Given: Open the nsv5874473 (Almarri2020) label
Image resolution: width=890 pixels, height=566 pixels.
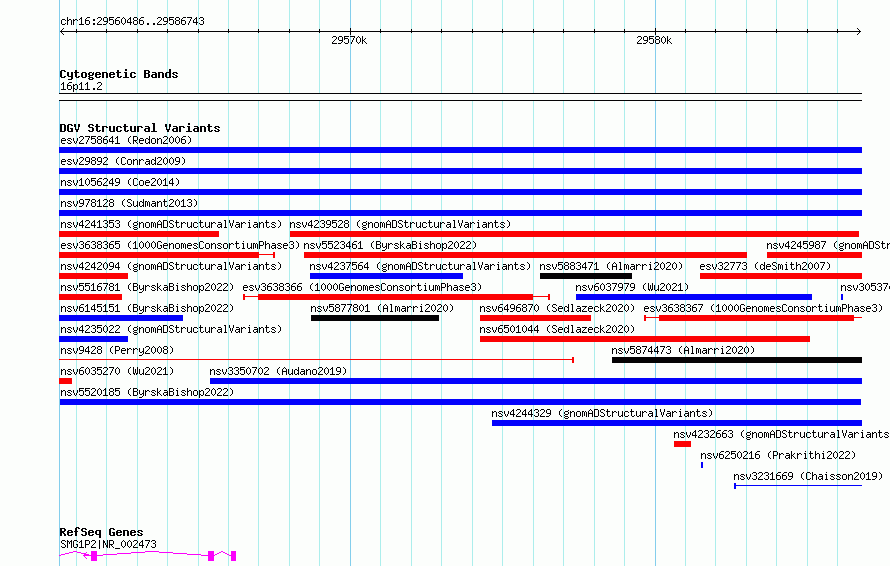Looking at the screenshot, I should [683, 350].
